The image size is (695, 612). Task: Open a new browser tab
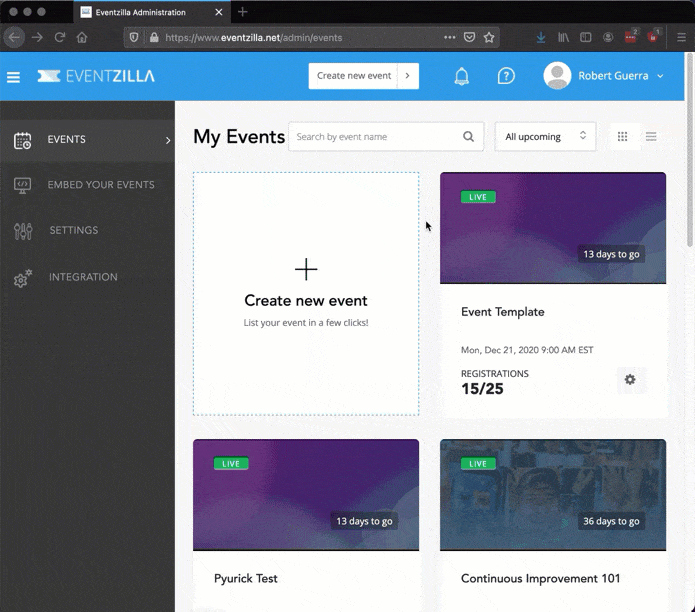(x=242, y=12)
